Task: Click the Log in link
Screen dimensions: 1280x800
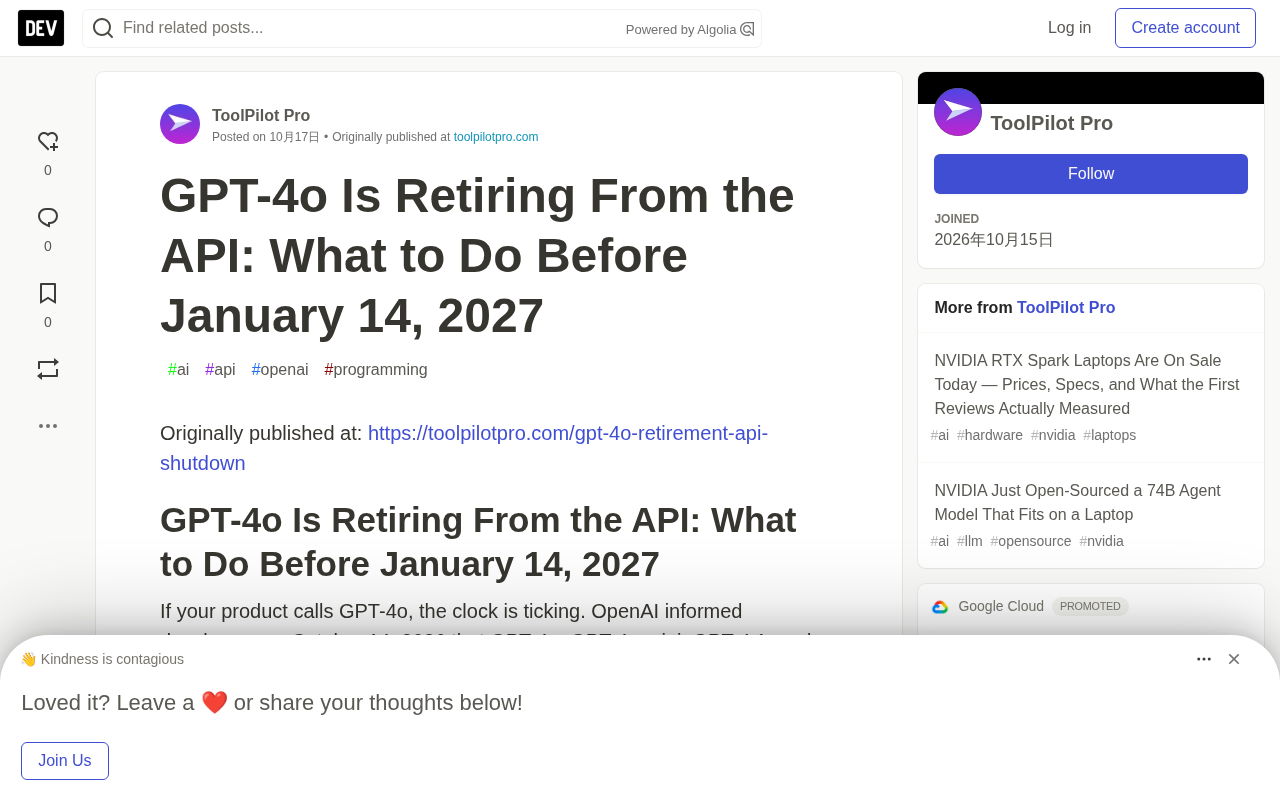Action: pyautogui.click(x=1069, y=28)
